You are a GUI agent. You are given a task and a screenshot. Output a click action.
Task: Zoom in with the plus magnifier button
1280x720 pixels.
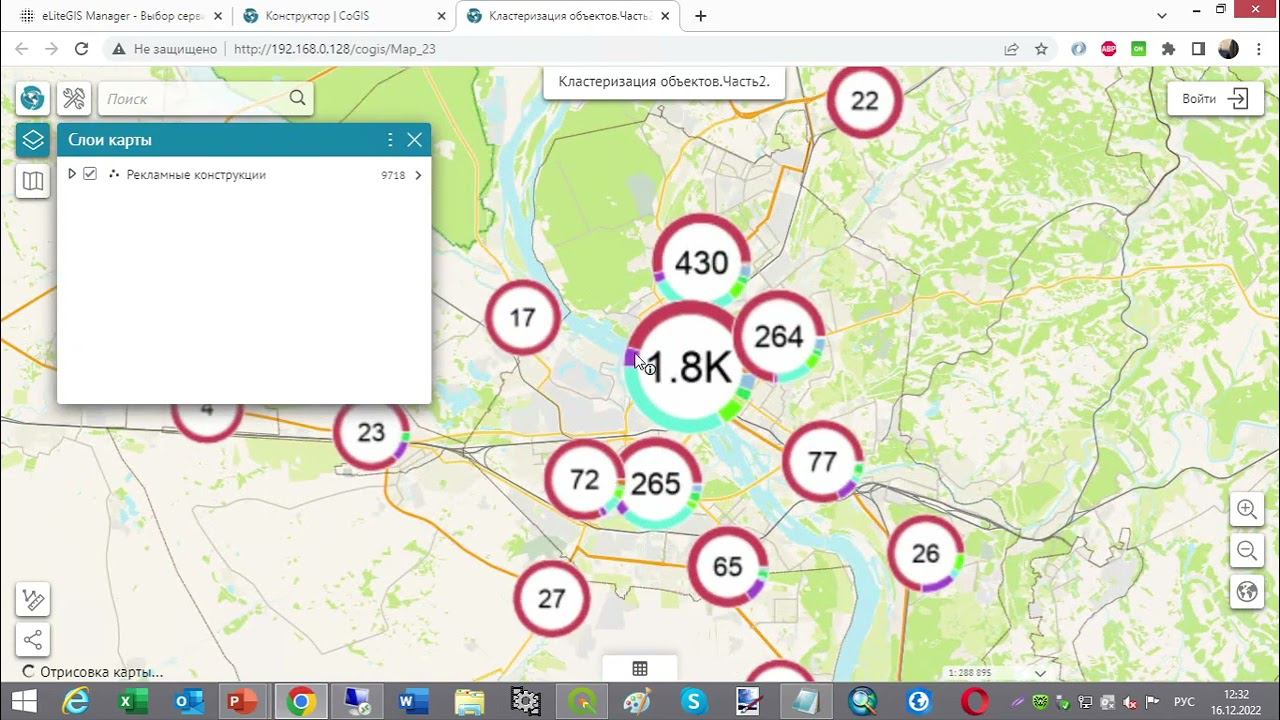1247,509
